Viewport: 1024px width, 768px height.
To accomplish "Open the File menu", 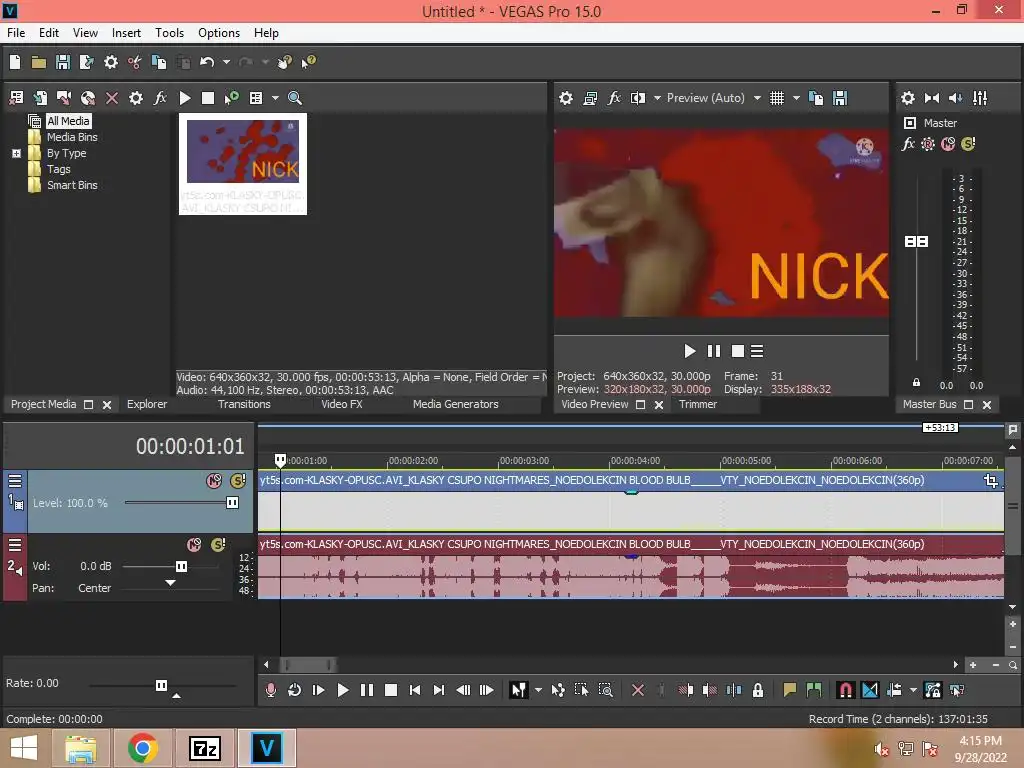I will (x=16, y=33).
